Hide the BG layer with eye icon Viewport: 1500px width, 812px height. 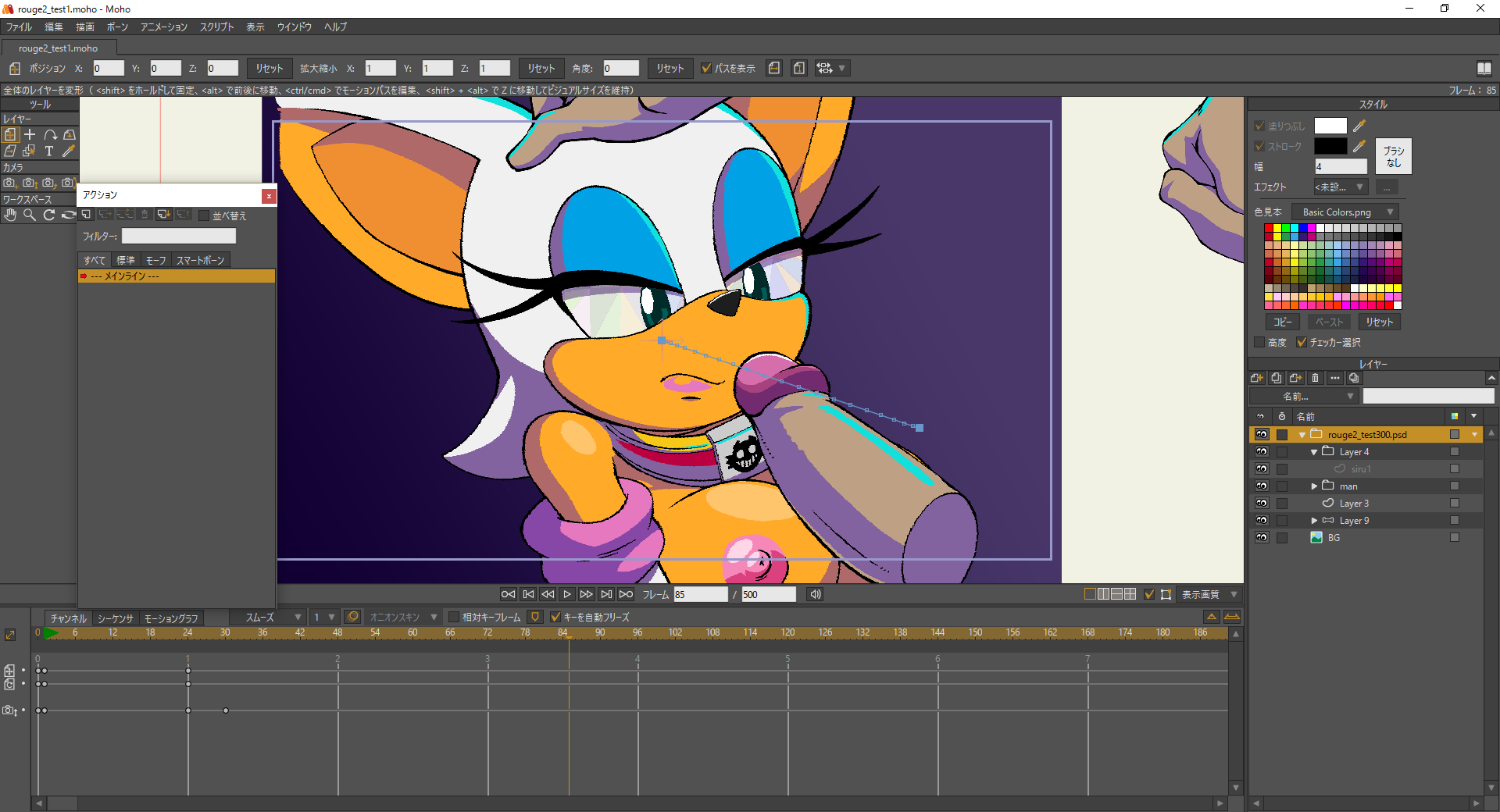(1262, 538)
